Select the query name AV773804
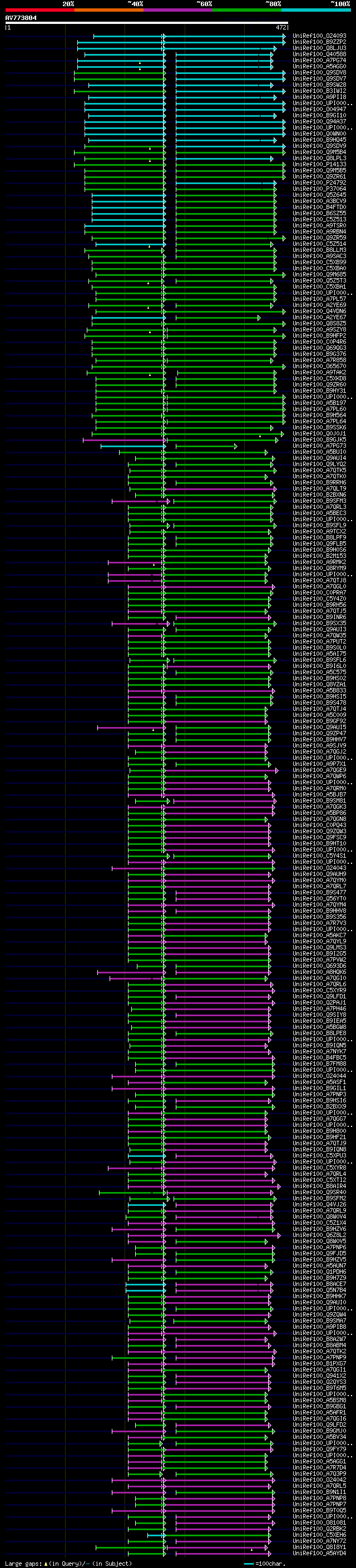This screenshot has width=356, height=1568. pos(21,18)
